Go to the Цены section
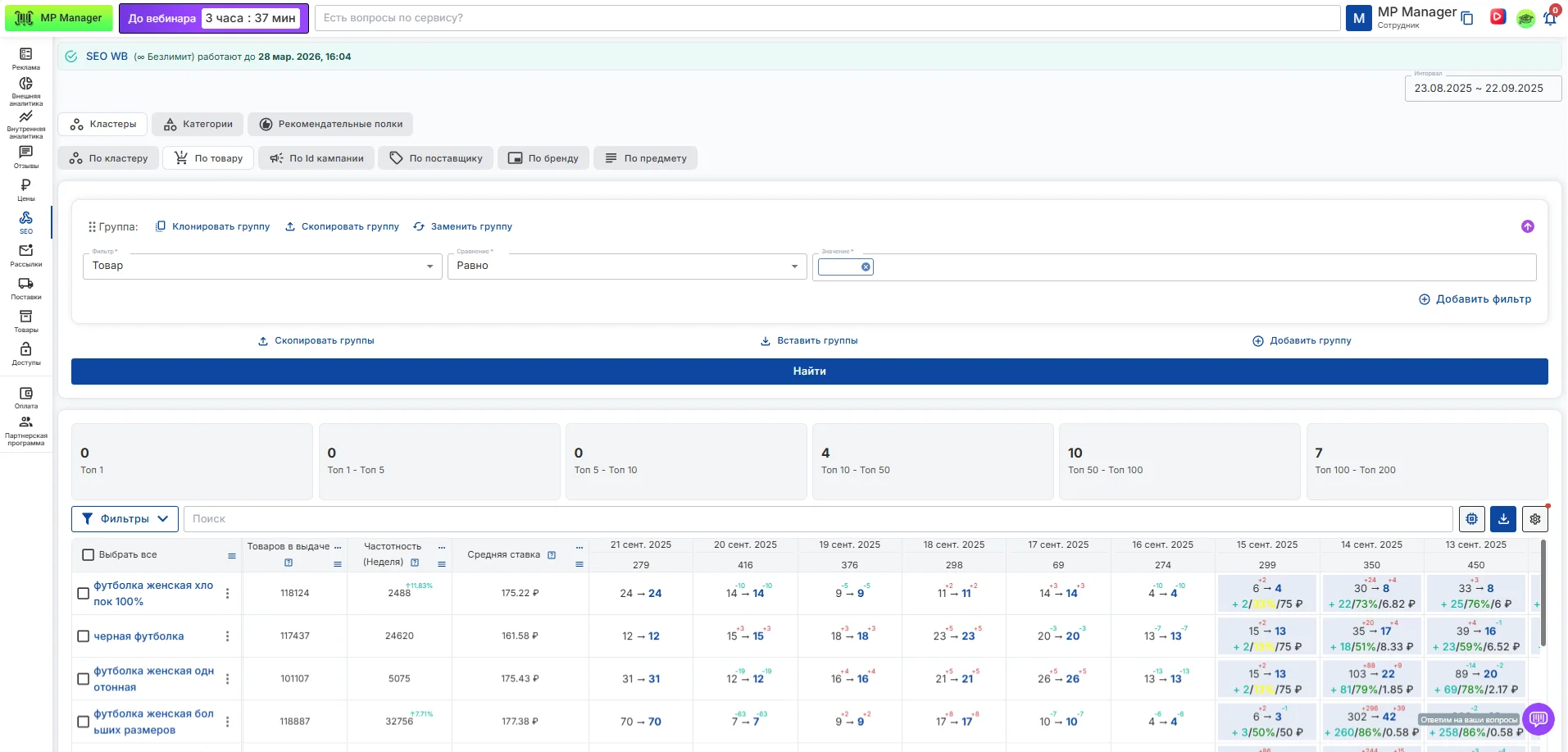Screen dimensions: 1568x752 point(25,190)
